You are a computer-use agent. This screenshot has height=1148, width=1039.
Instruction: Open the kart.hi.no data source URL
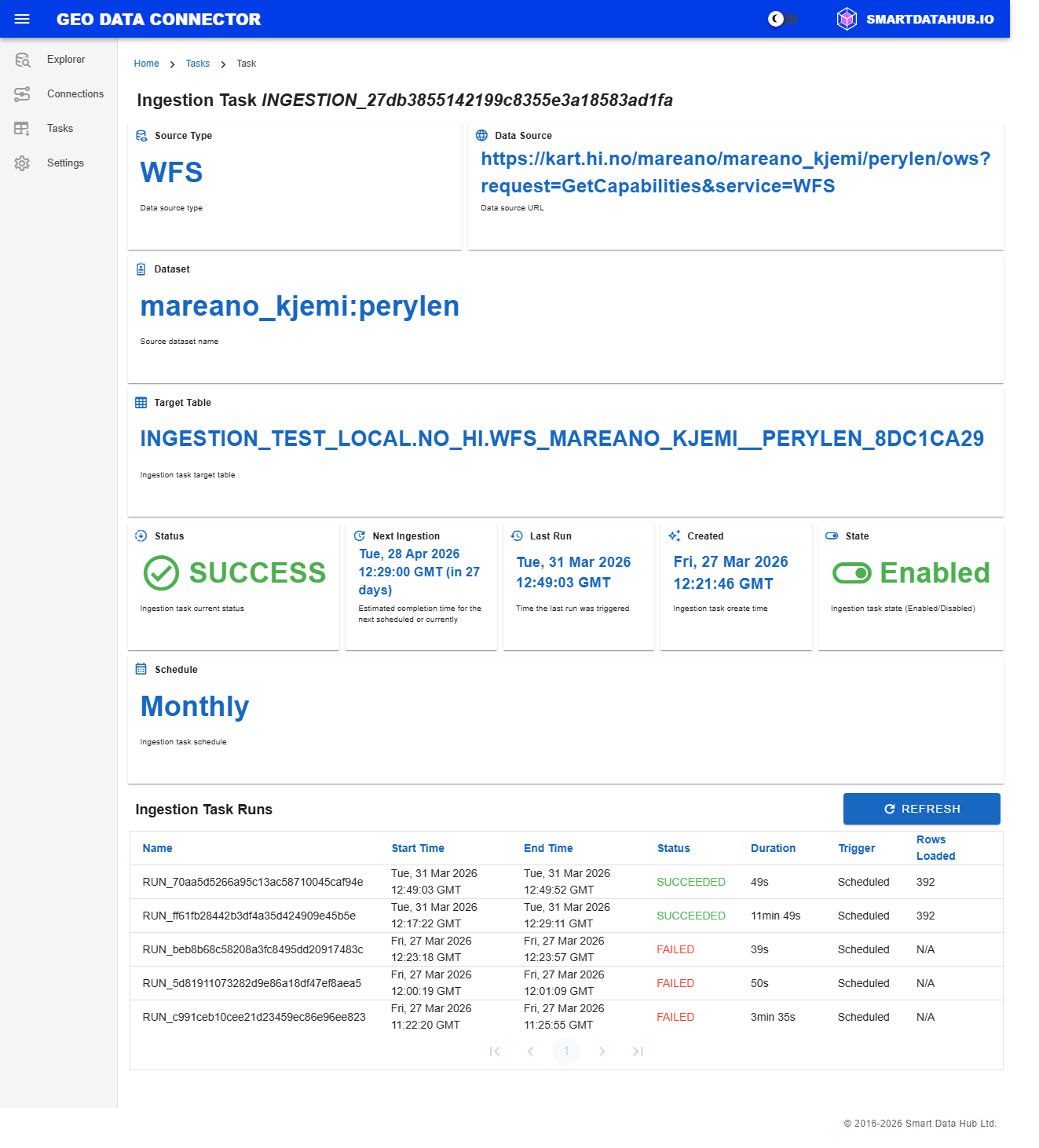pos(736,172)
